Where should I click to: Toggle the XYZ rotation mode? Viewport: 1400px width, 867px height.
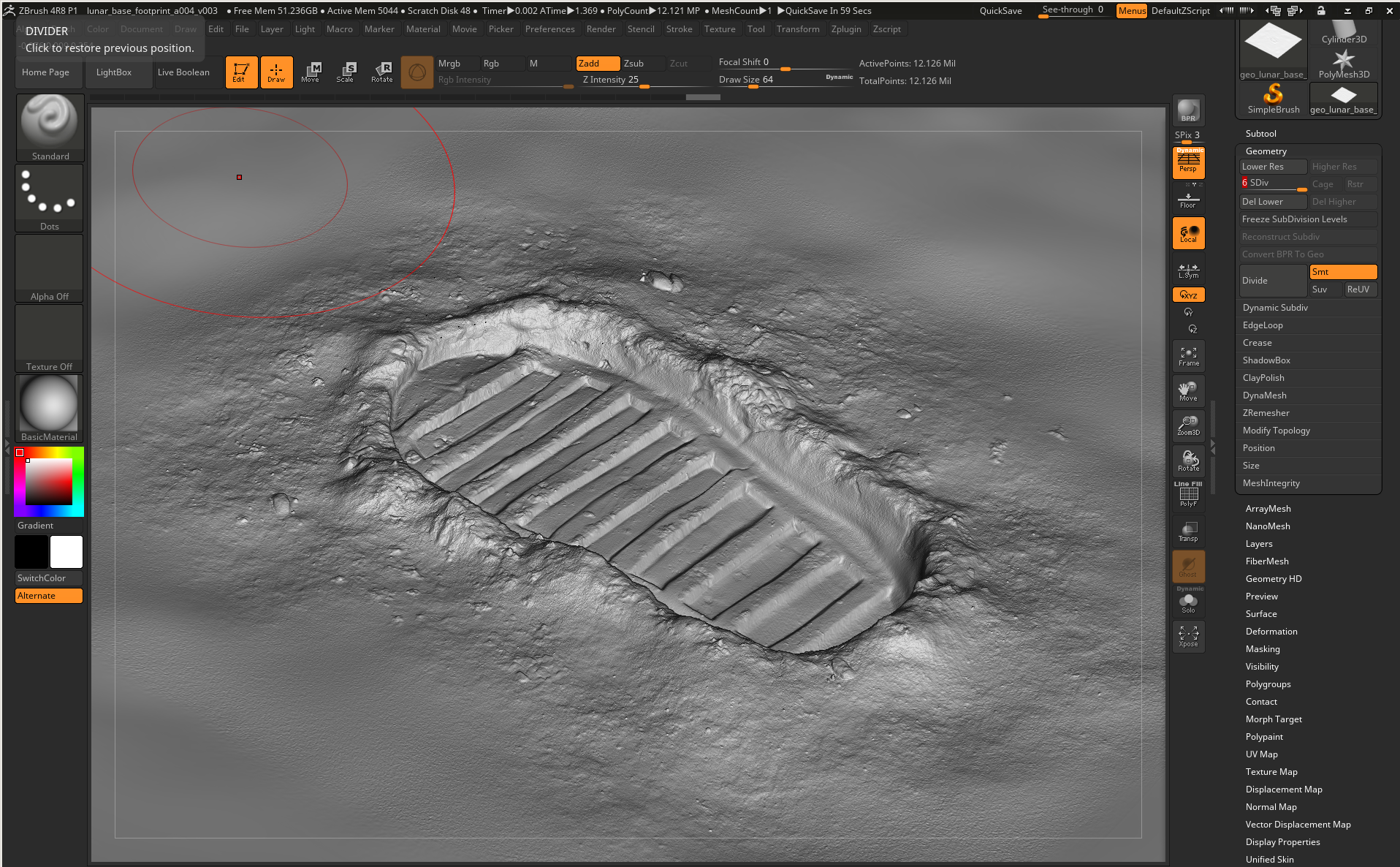tap(1188, 295)
